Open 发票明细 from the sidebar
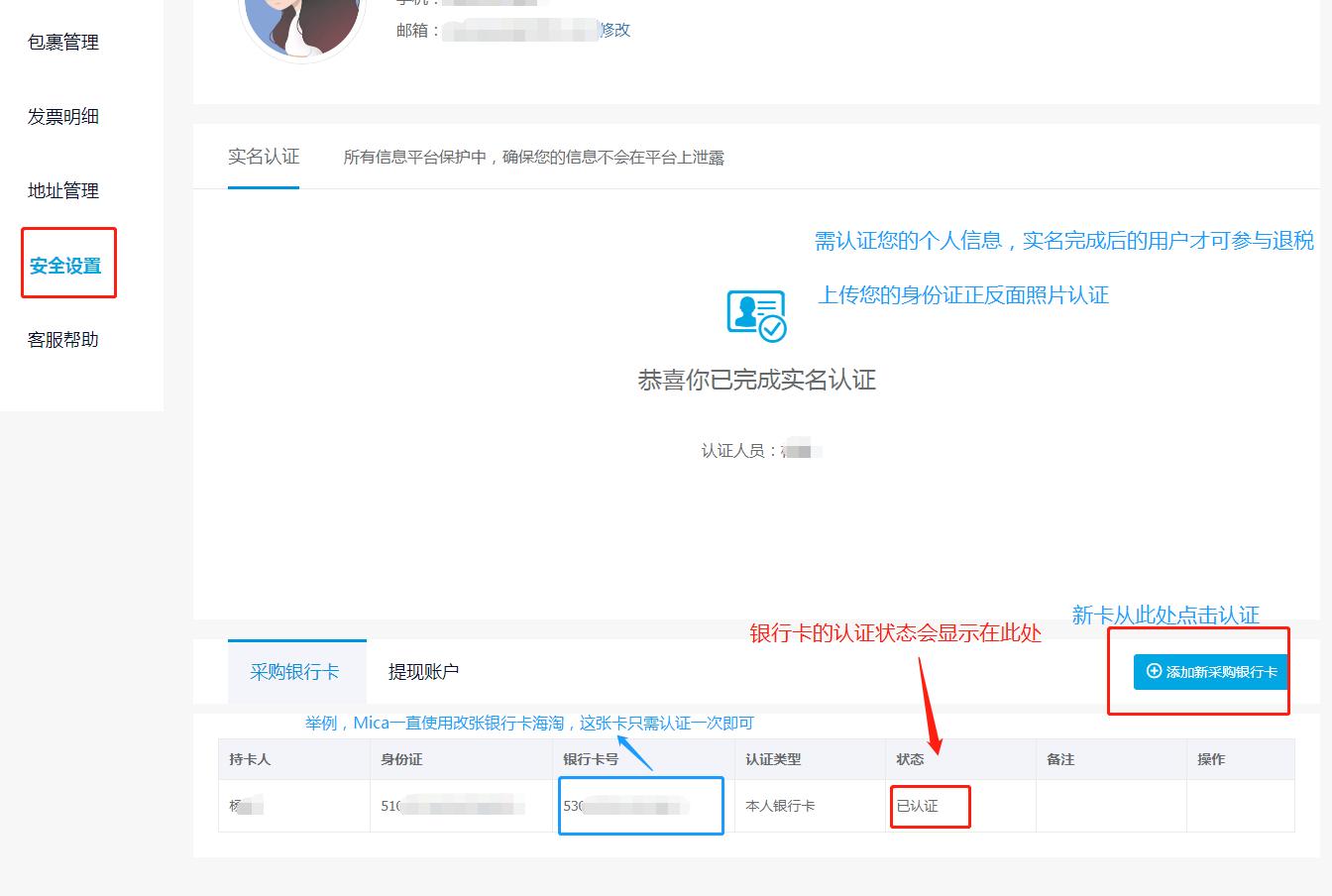 coord(61,116)
